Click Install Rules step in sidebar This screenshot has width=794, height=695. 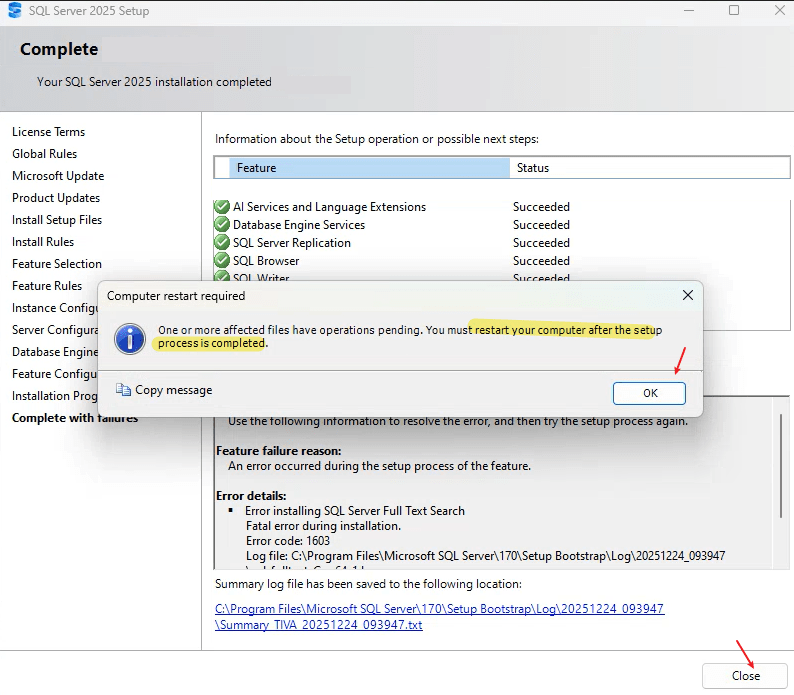(x=43, y=242)
